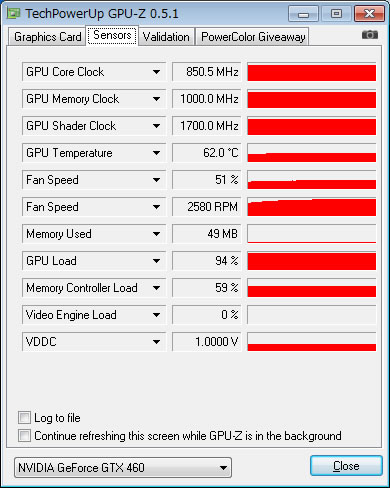Minimize the GPU-Z window

[303, 14]
